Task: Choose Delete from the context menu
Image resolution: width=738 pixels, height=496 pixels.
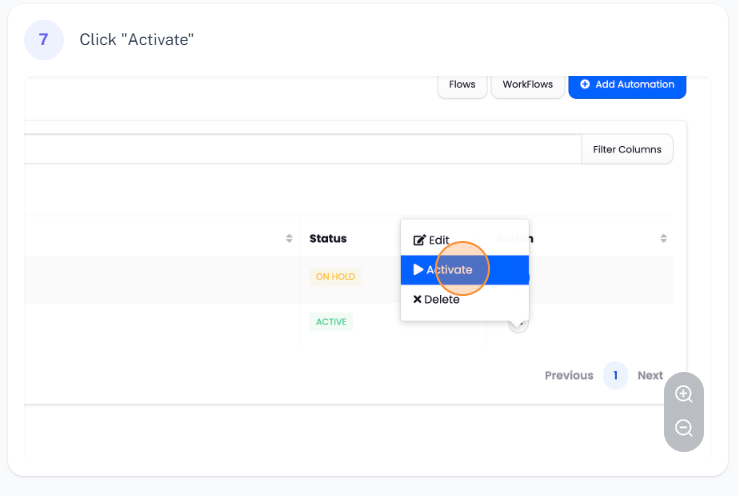Action: (442, 300)
